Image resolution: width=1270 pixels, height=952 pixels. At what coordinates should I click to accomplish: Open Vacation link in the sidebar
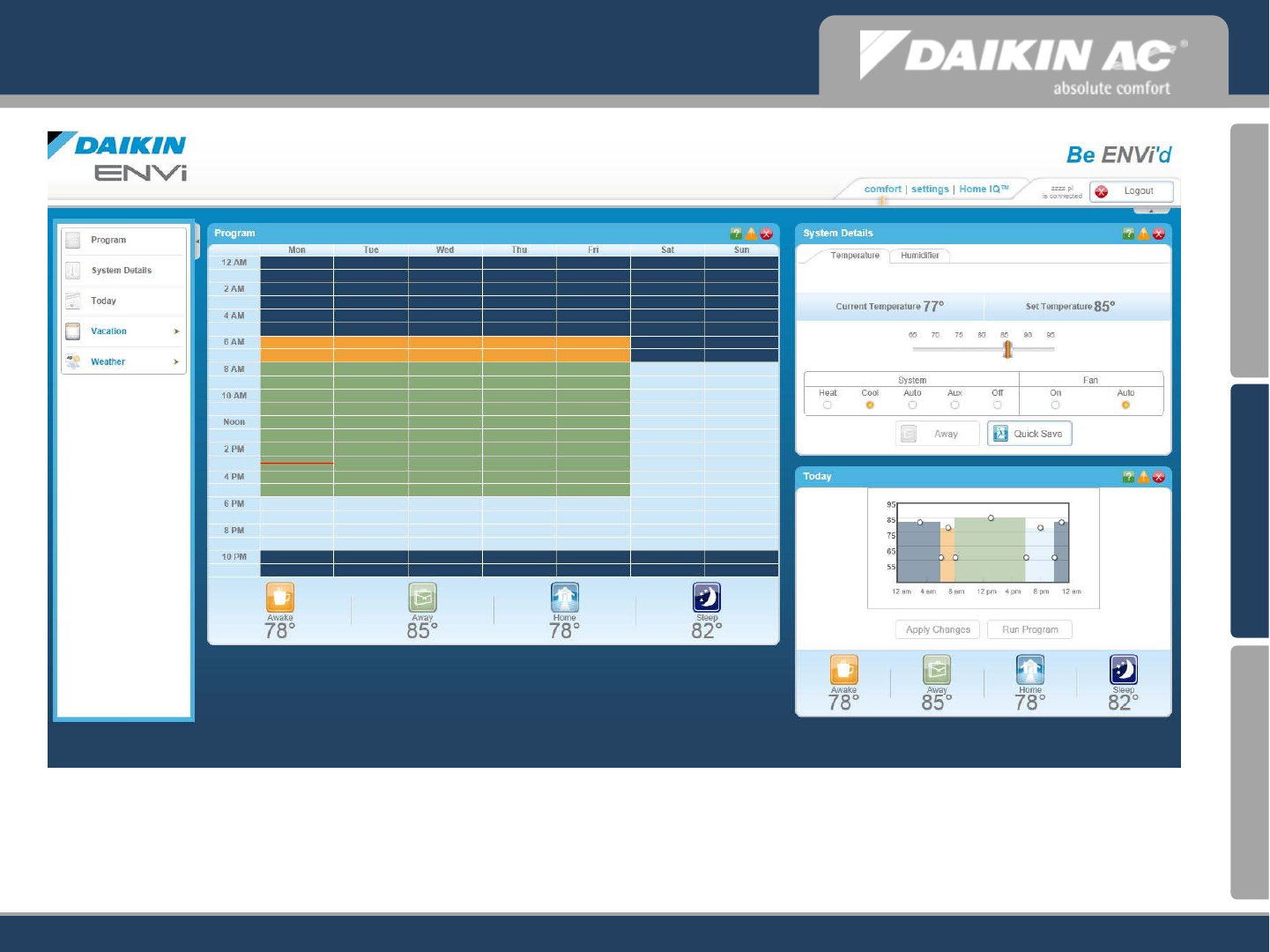point(108,331)
